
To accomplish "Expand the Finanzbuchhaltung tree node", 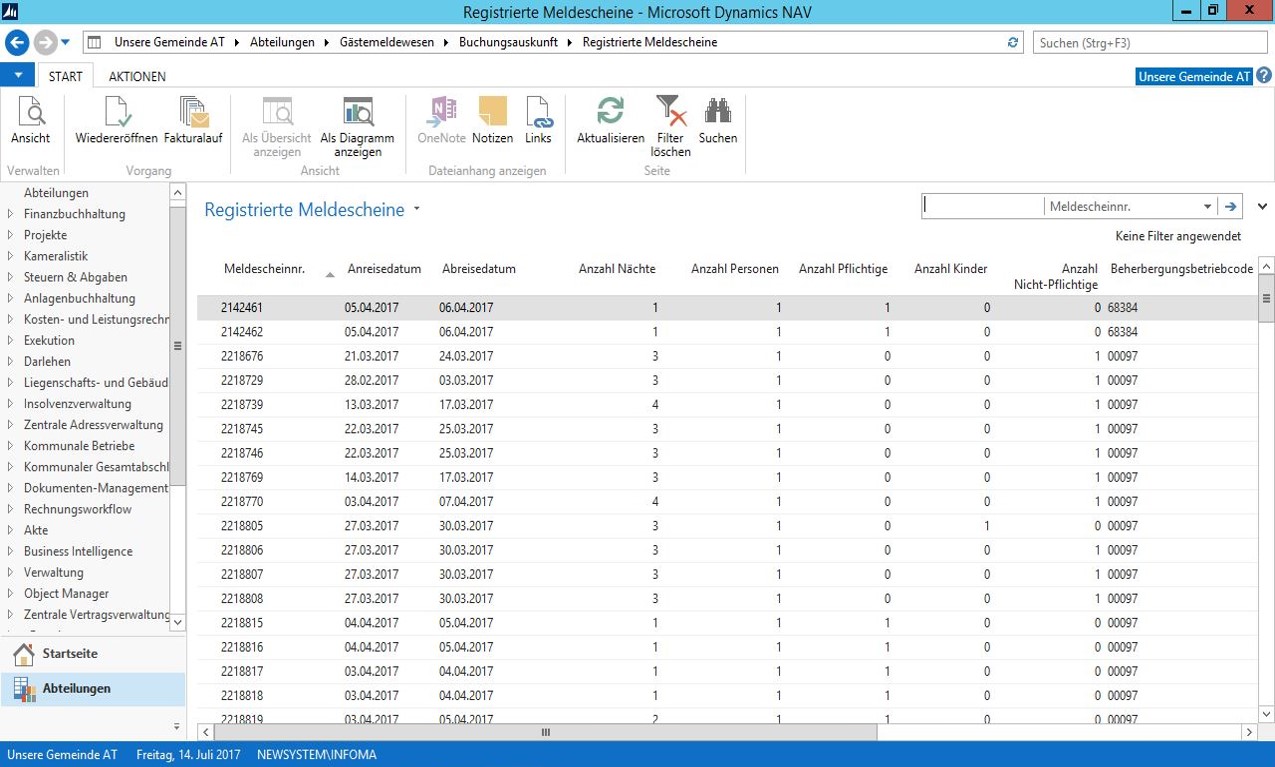I will coord(11,214).
